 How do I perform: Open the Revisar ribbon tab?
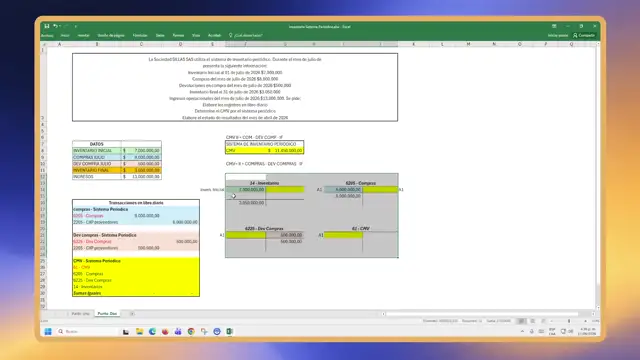[x=178, y=36]
